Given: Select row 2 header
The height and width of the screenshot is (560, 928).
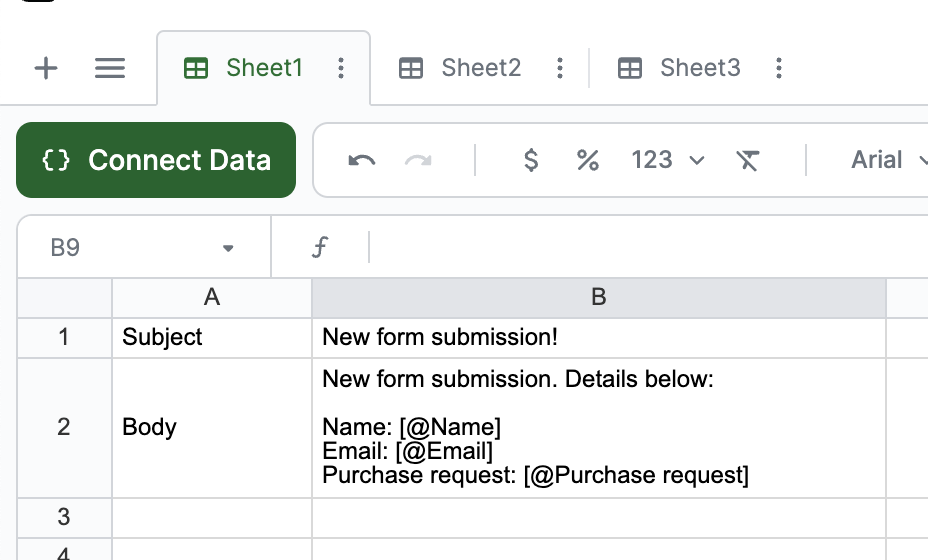Looking at the screenshot, I should click(x=64, y=427).
